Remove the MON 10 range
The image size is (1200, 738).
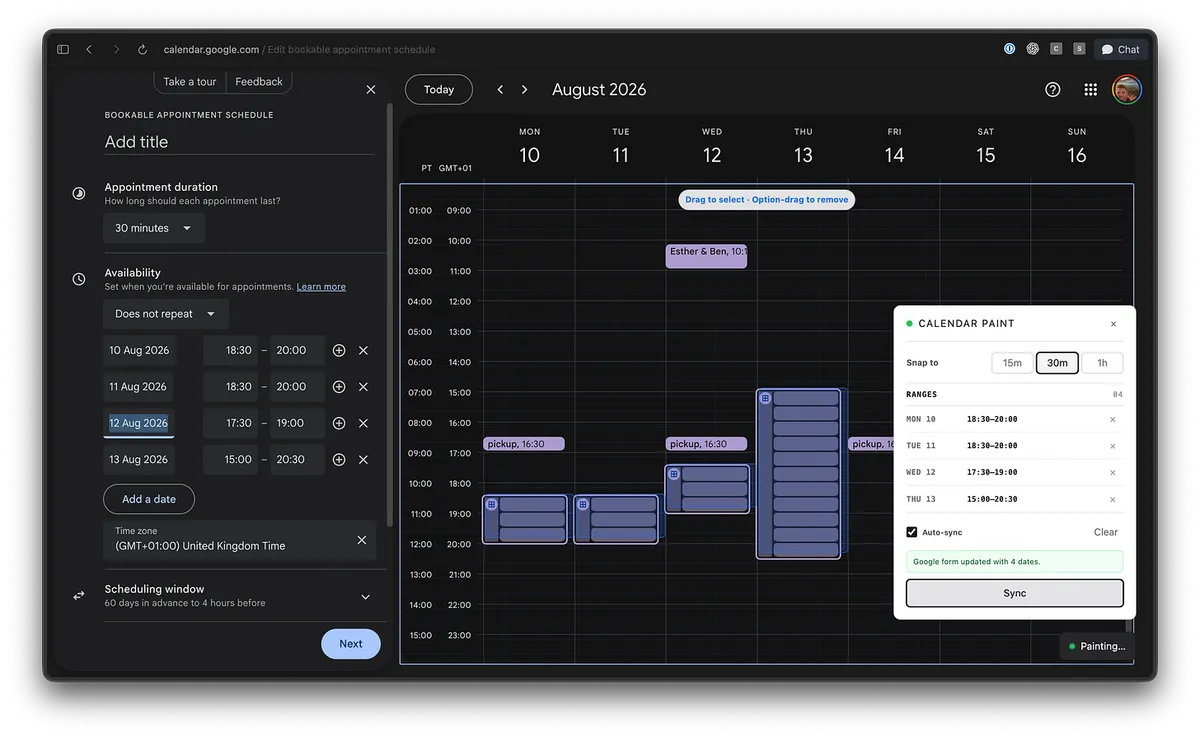pos(1113,420)
